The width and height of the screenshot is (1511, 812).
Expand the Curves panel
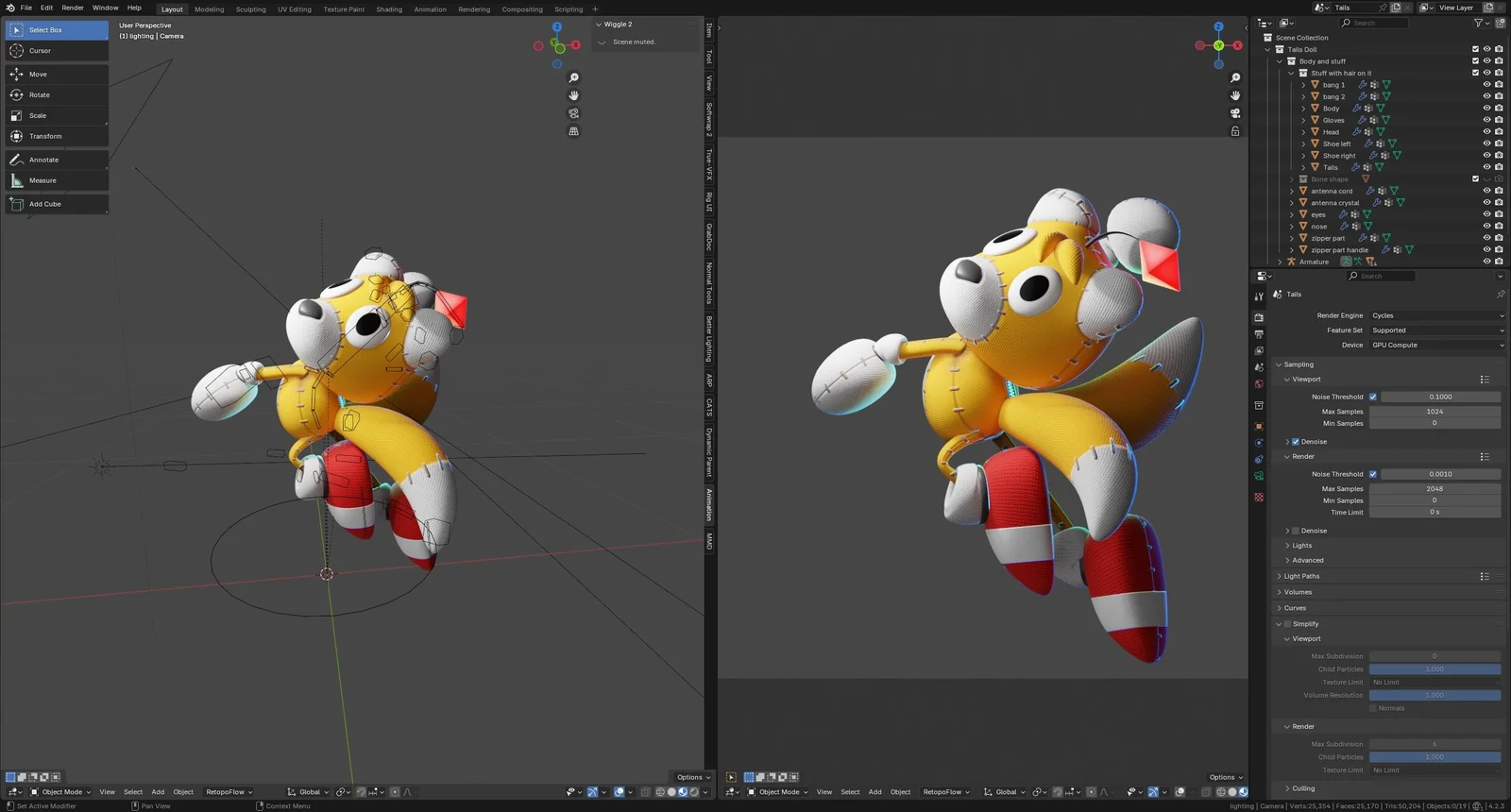click(x=1295, y=608)
